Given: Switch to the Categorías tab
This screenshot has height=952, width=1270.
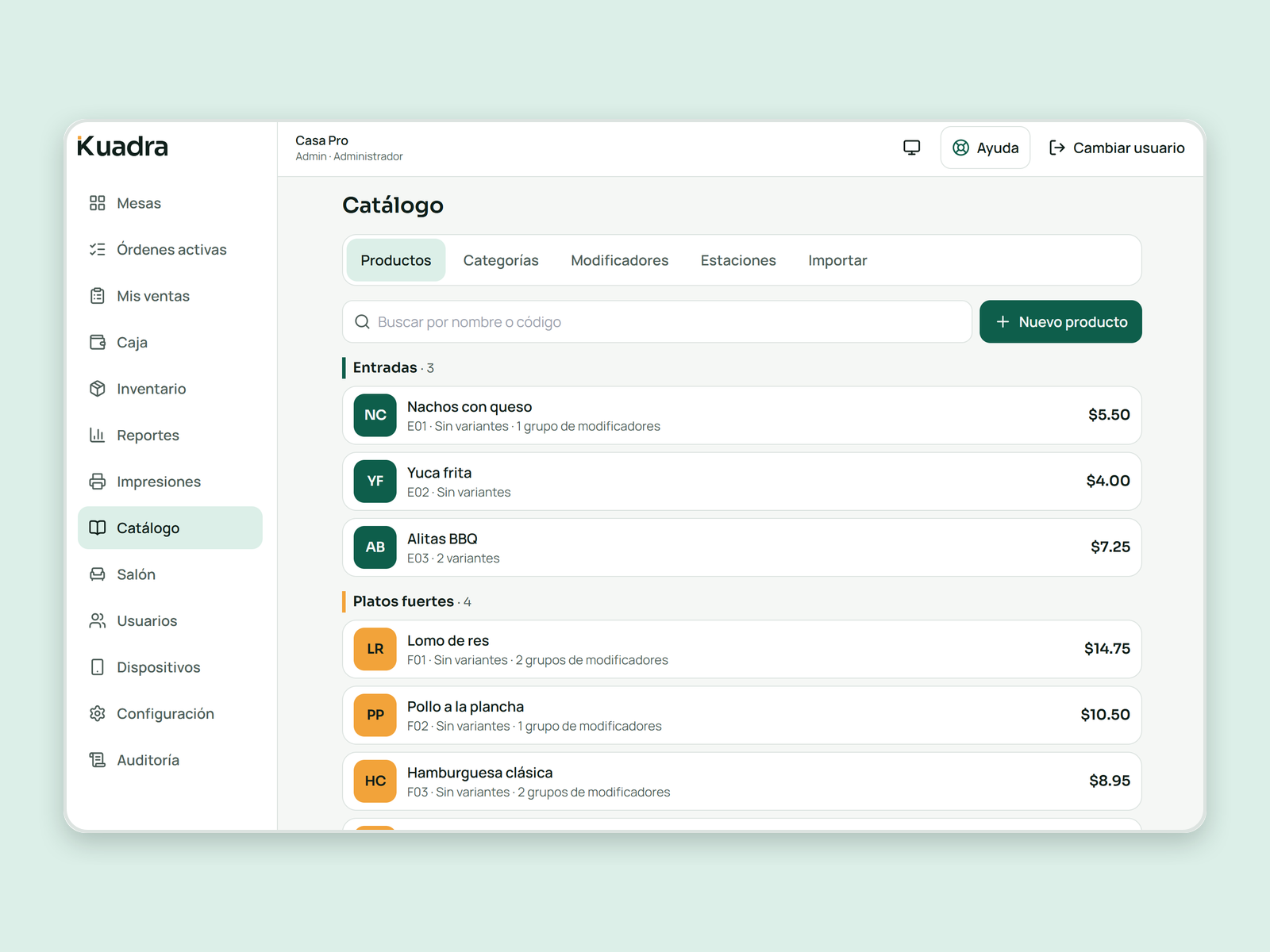Looking at the screenshot, I should [x=501, y=260].
